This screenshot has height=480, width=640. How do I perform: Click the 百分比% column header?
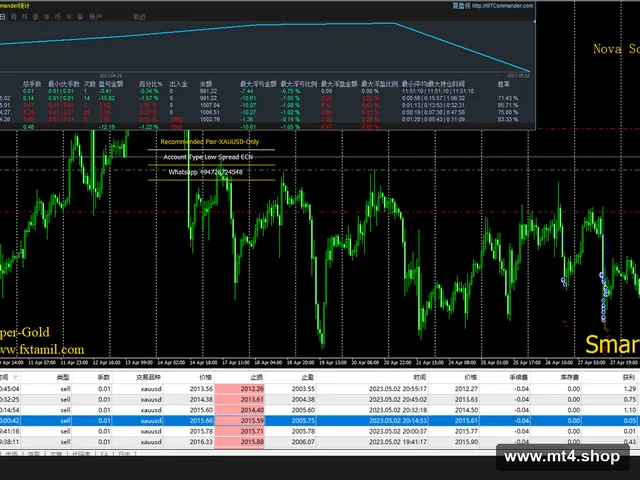[151, 84]
